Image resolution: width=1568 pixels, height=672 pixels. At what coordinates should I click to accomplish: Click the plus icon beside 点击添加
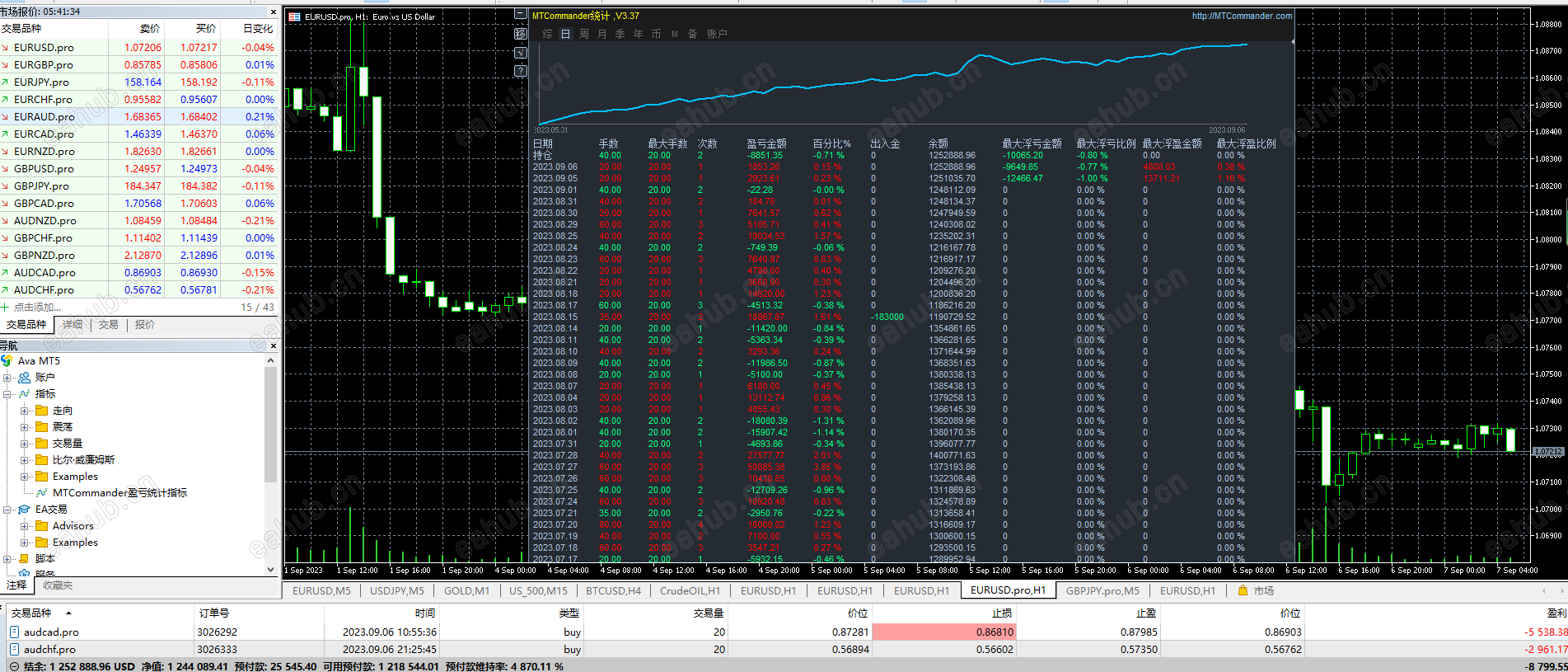tap(5, 307)
